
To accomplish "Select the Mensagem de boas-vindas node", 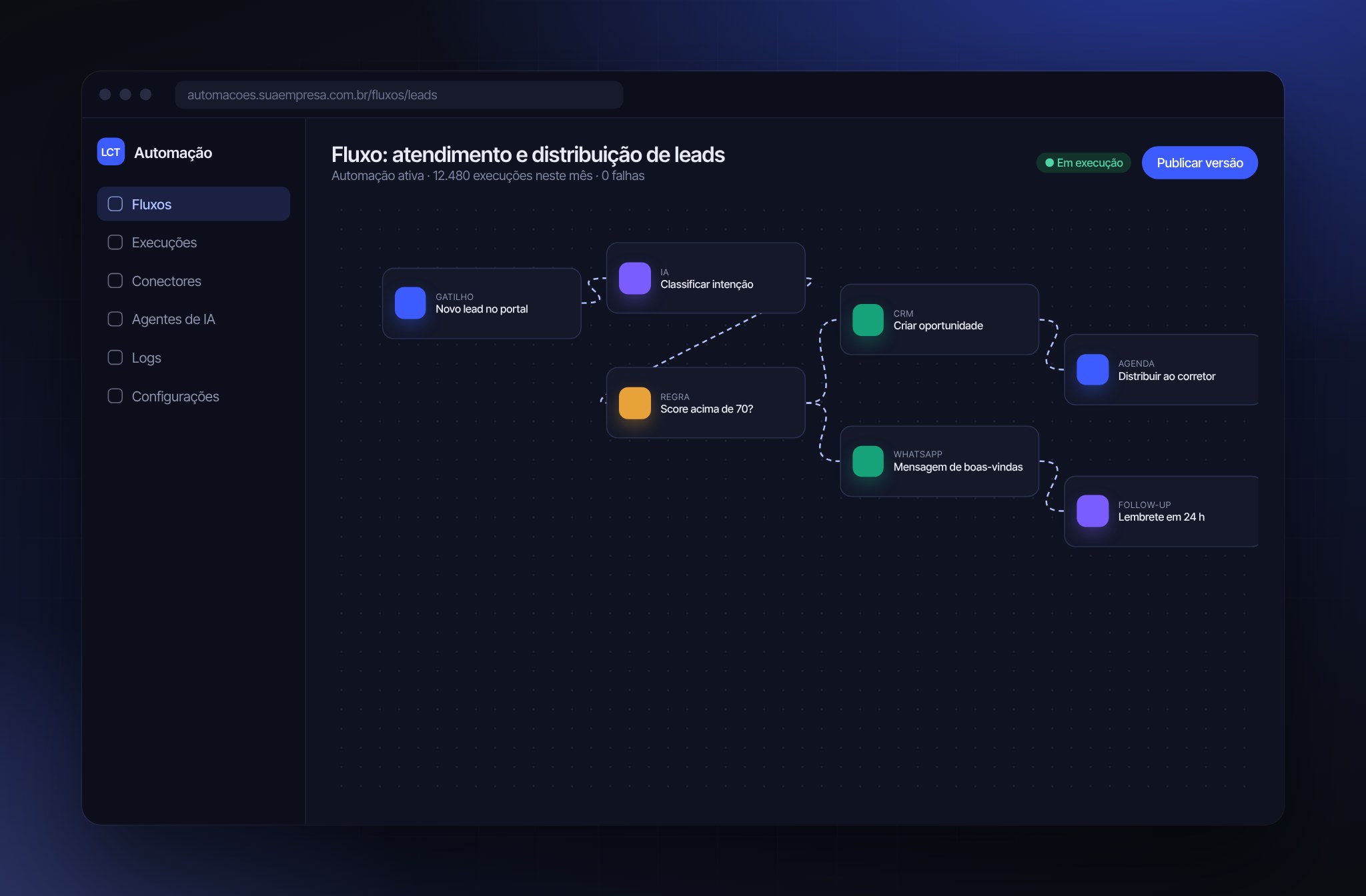I will (939, 461).
